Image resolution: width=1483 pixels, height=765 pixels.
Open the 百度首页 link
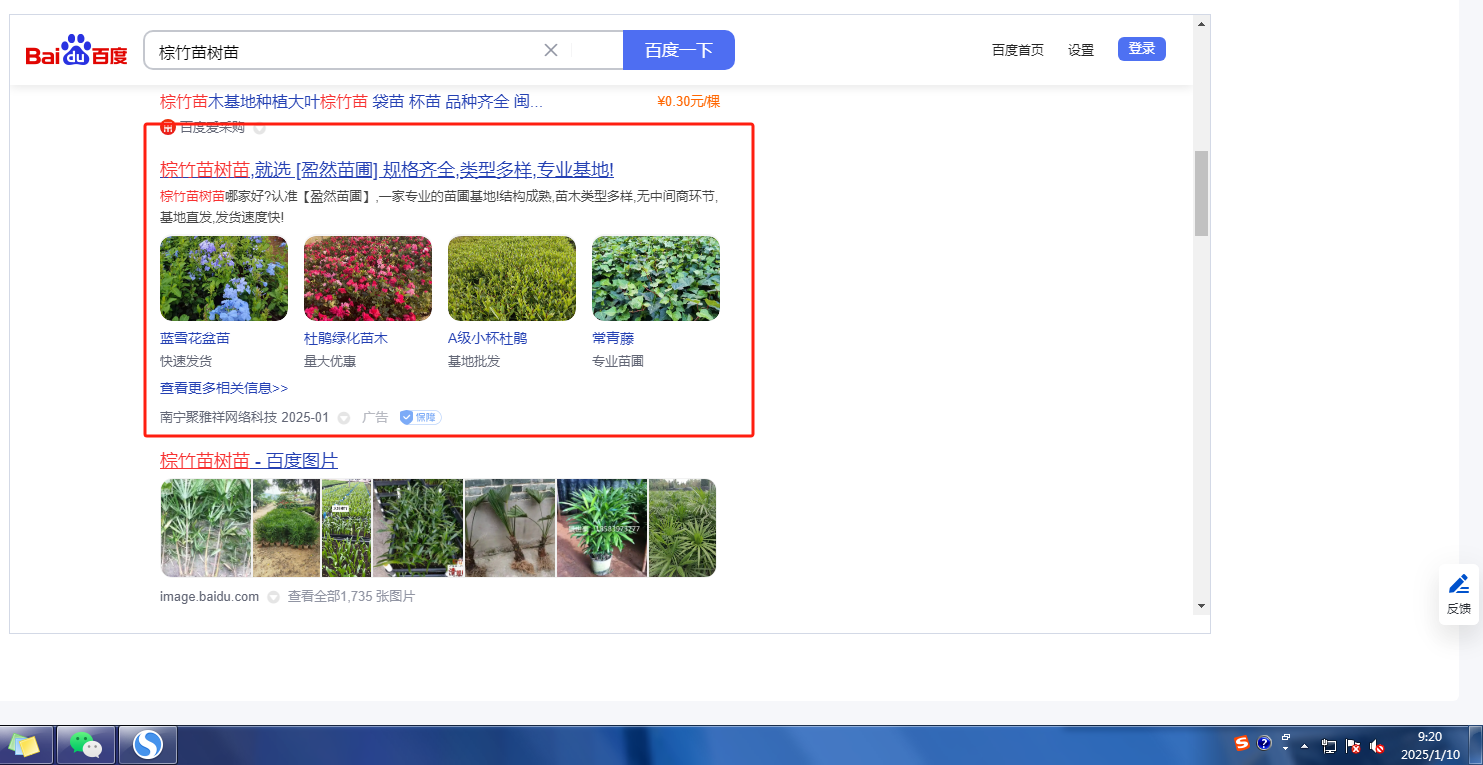click(x=1018, y=50)
